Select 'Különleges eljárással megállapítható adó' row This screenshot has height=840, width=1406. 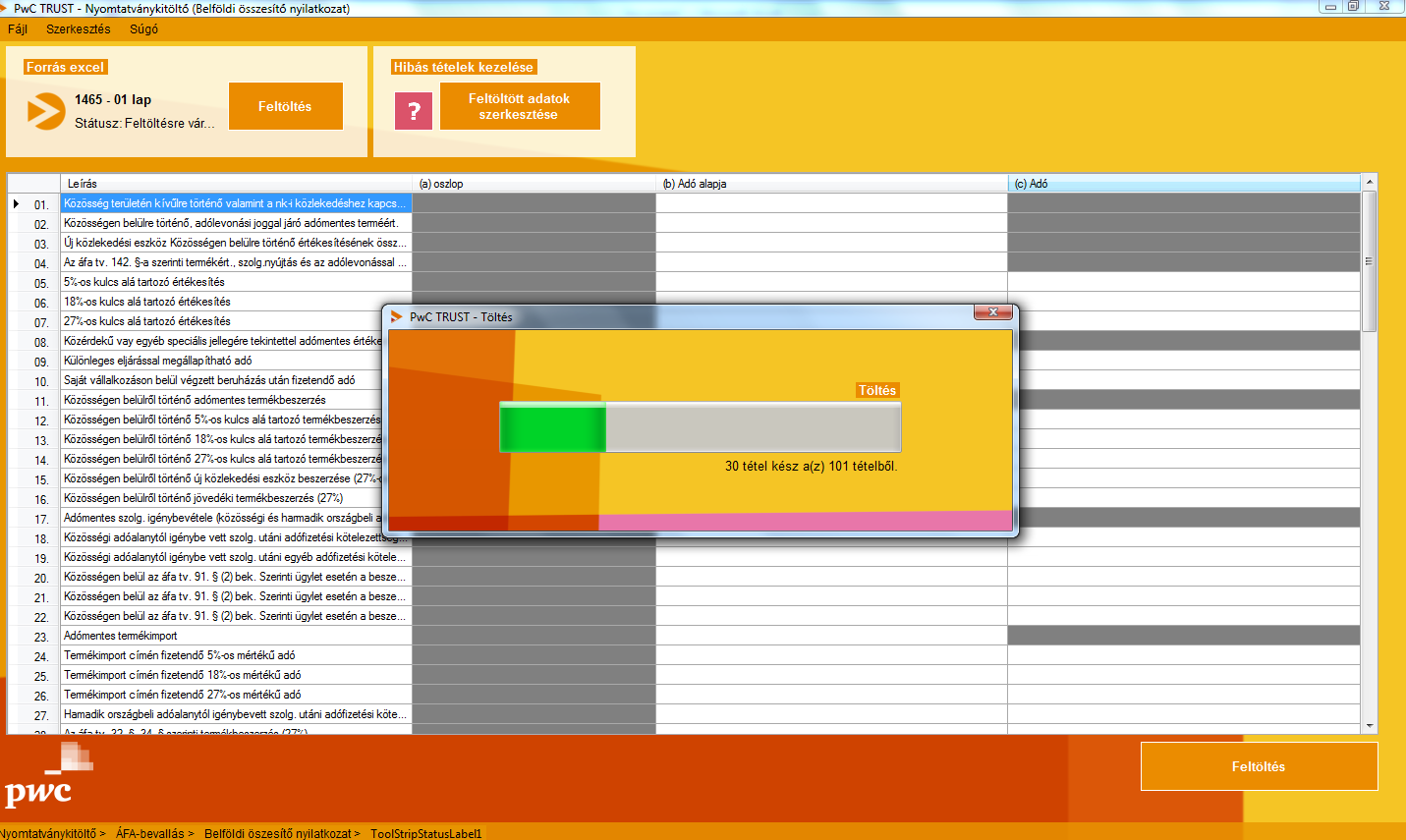[221, 361]
